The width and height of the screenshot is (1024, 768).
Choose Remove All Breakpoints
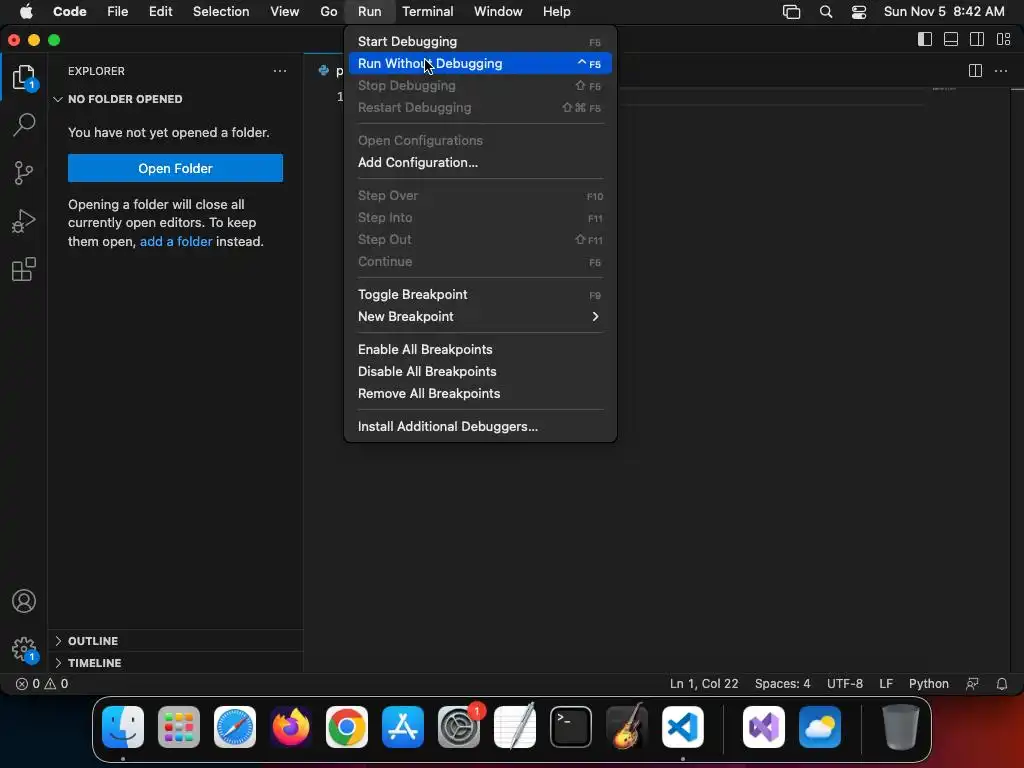(x=480, y=394)
